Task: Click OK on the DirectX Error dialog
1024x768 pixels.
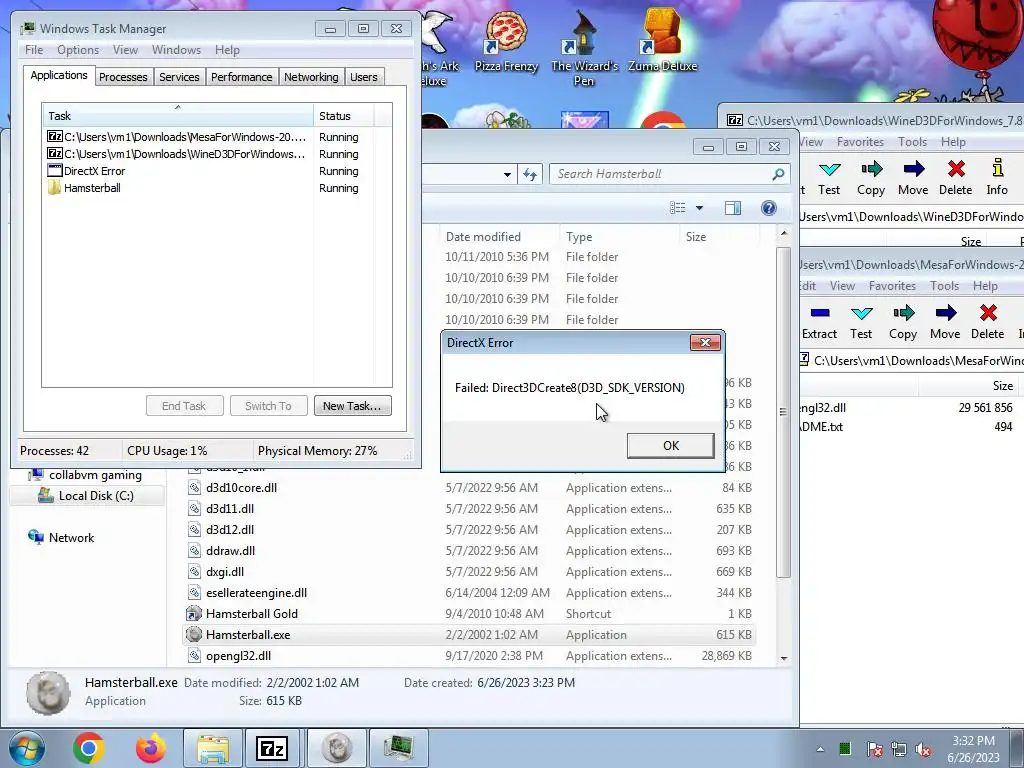Action: [x=671, y=445]
